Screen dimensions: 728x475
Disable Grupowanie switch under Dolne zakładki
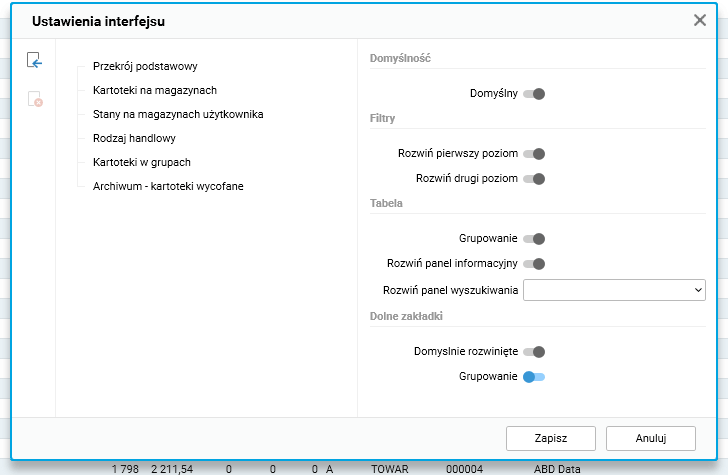[x=534, y=377]
